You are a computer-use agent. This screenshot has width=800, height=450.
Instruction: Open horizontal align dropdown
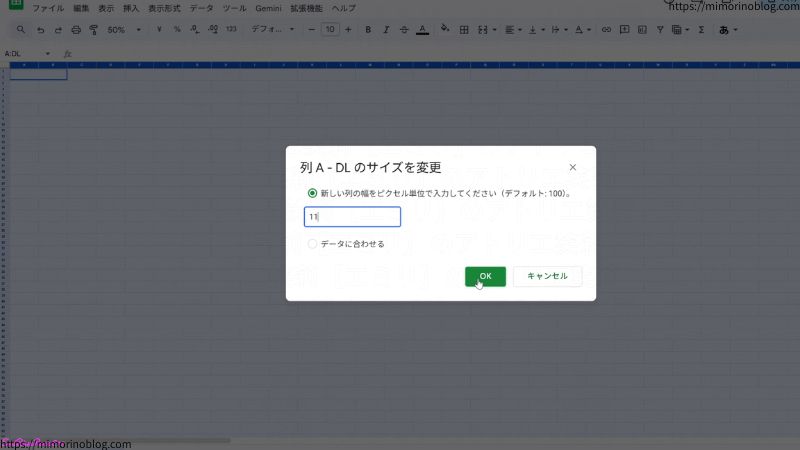[513, 30]
